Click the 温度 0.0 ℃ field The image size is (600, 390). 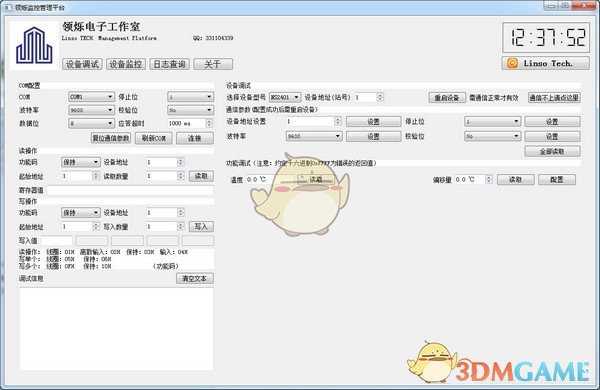click(x=269, y=179)
